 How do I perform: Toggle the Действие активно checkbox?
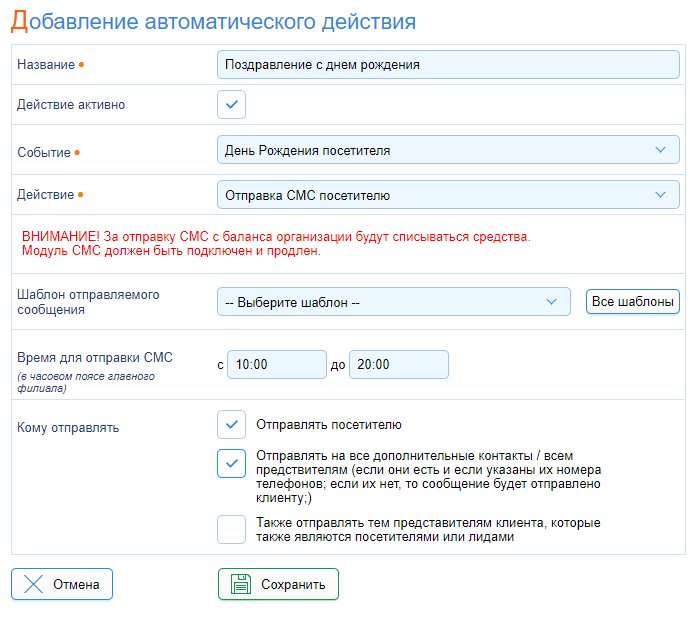tap(231, 105)
